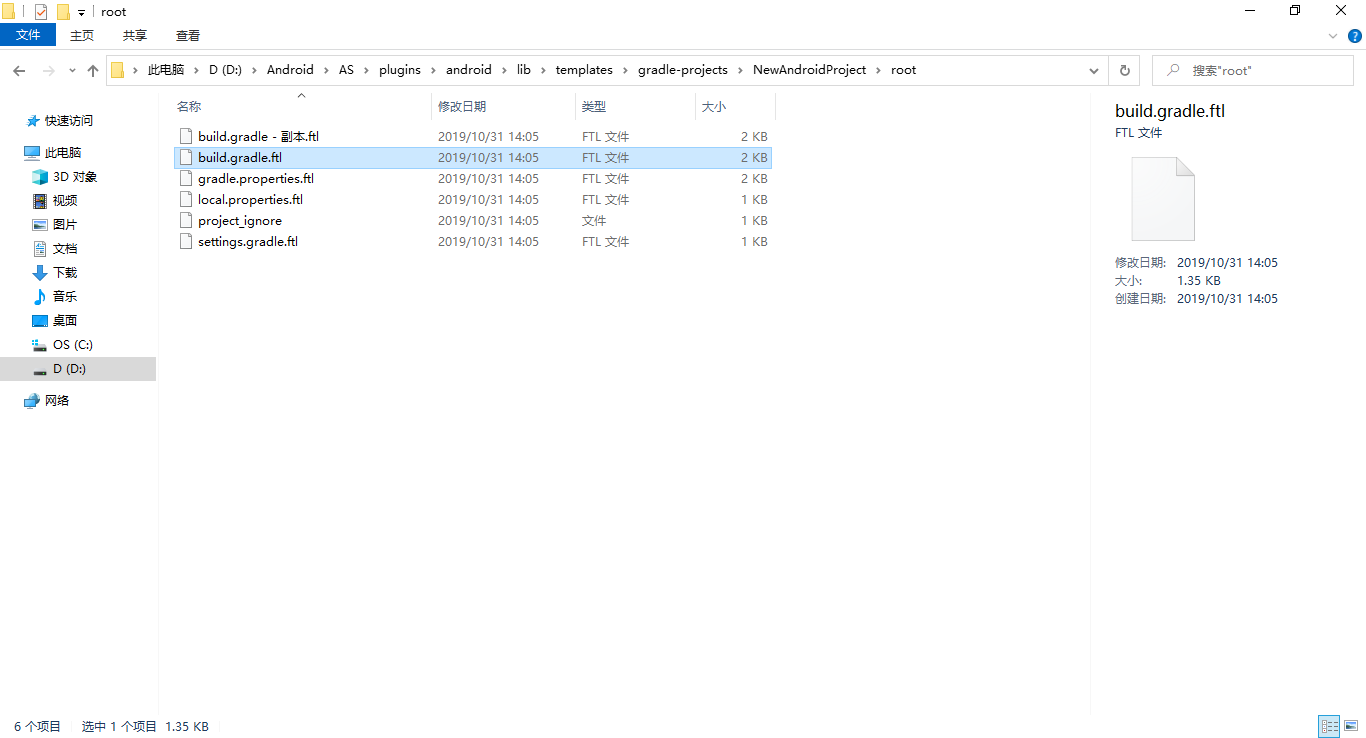Select file settings.gradle.ftl
The height and width of the screenshot is (738, 1366).
[473, 242]
